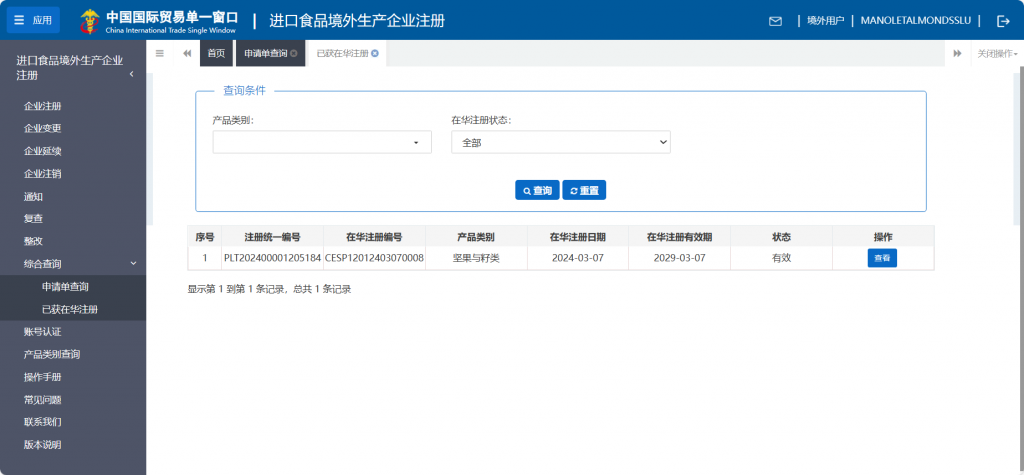1024x475 pixels.
Task: Toggle the sidebar hamburger icon next to tabs
Action: tap(159, 54)
